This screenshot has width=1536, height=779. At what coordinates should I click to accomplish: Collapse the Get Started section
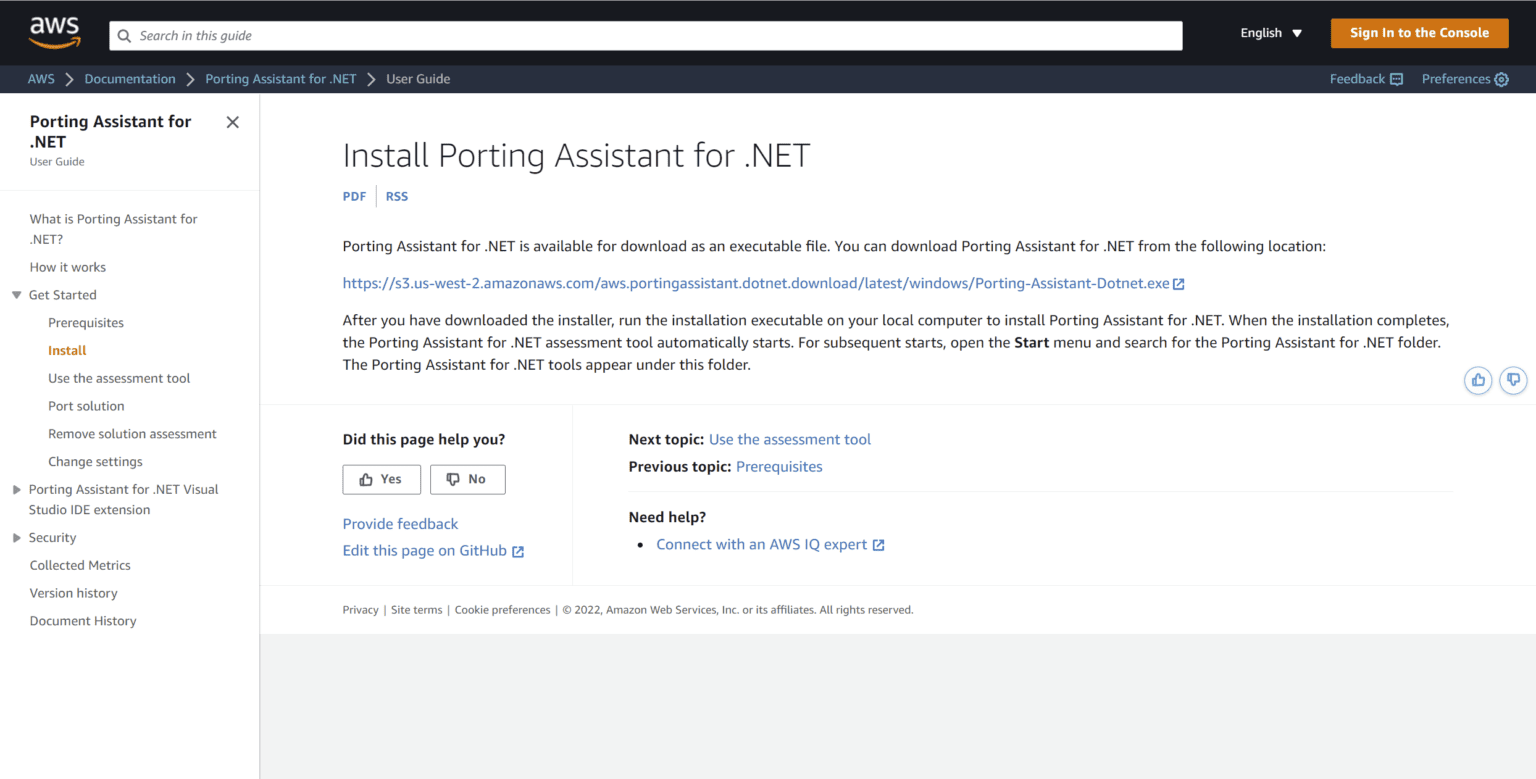18,295
